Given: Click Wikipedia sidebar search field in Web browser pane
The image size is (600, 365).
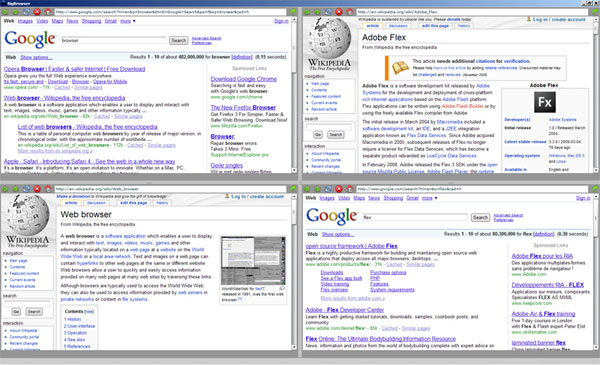Looking at the screenshot, I should (x=27, y=304).
